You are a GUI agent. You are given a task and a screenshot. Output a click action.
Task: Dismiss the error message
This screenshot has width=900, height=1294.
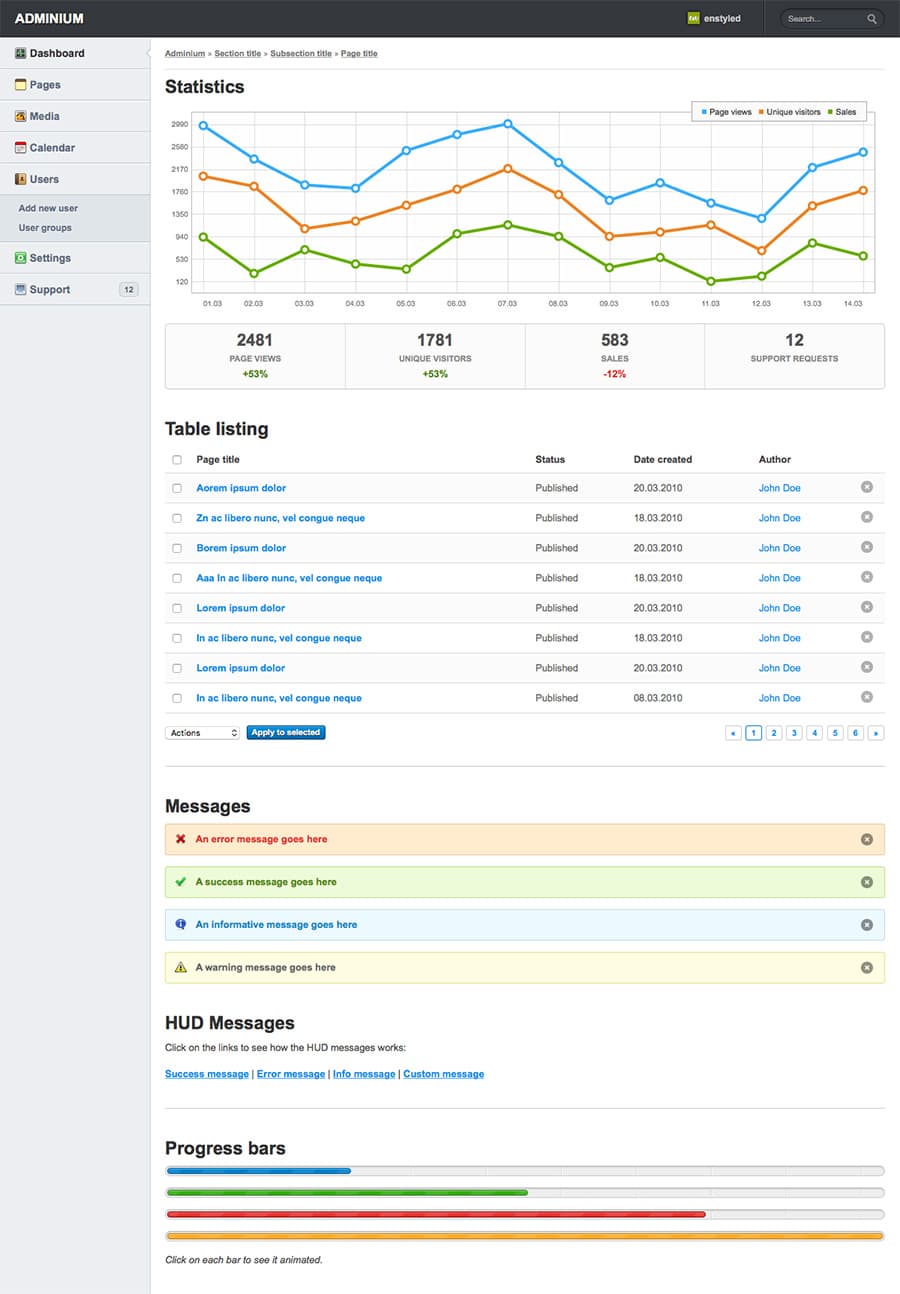[867, 839]
